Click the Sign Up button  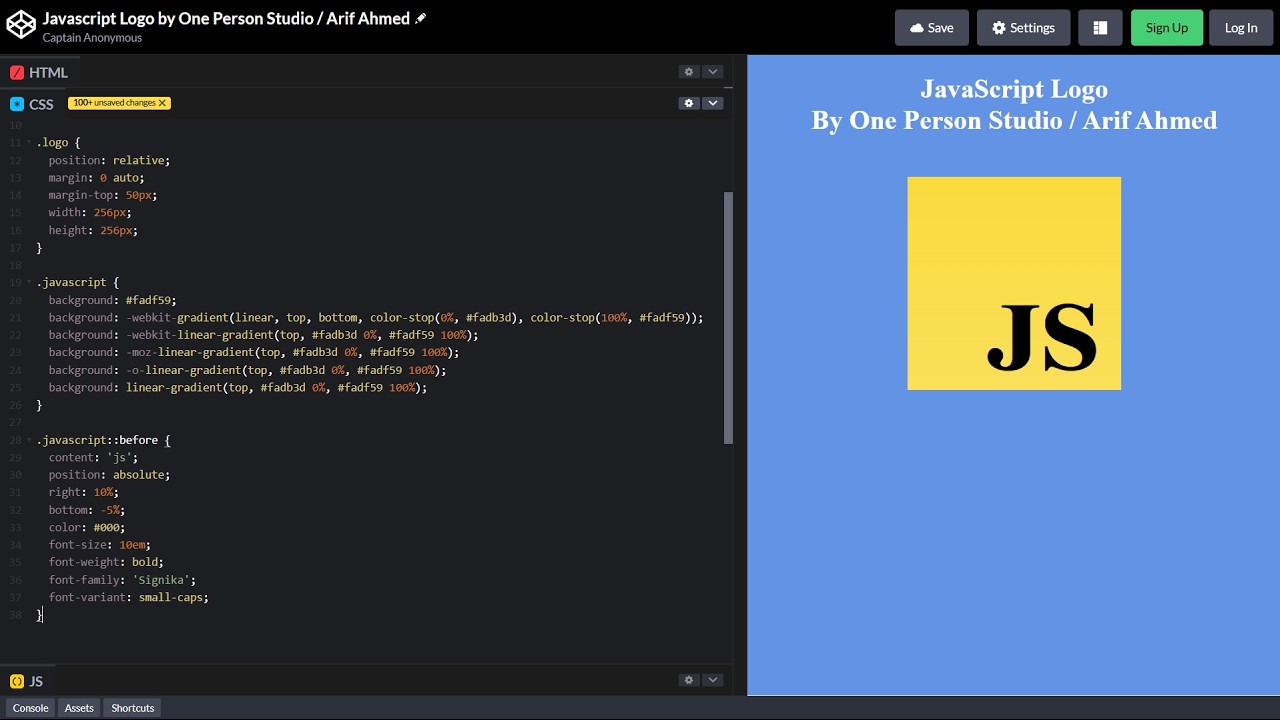(x=1167, y=28)
